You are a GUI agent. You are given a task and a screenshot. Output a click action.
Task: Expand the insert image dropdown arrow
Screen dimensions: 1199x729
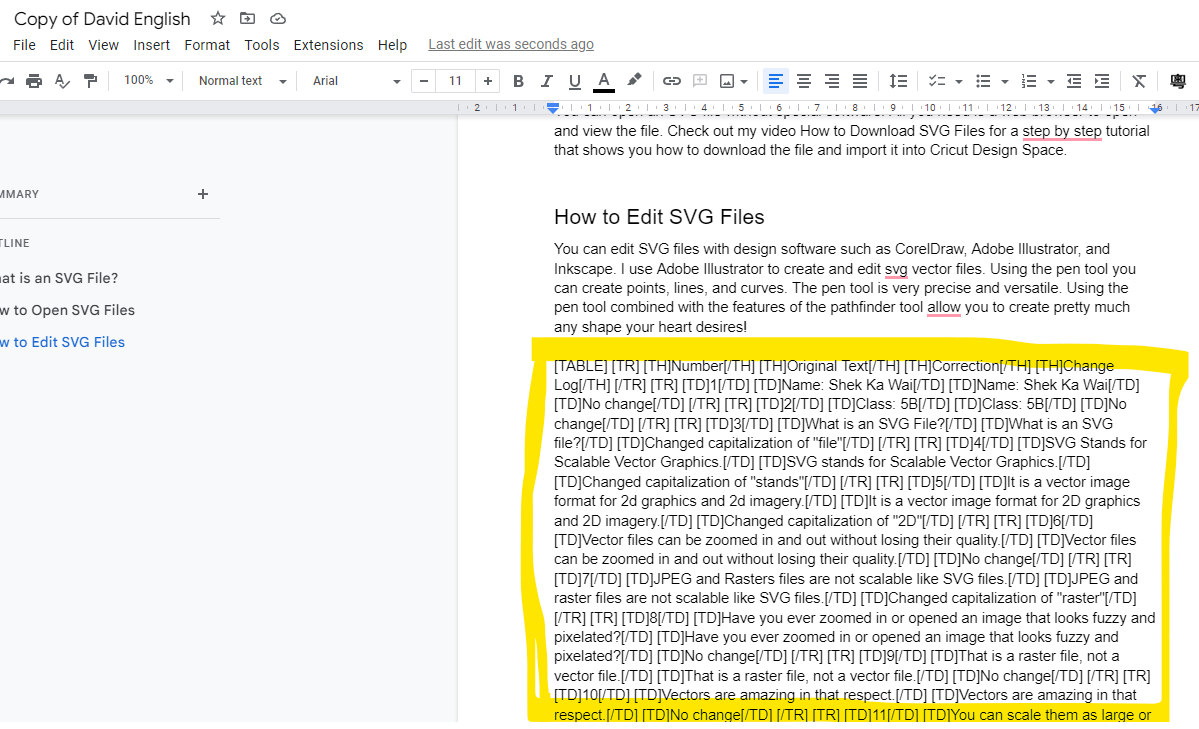[744, 81]
